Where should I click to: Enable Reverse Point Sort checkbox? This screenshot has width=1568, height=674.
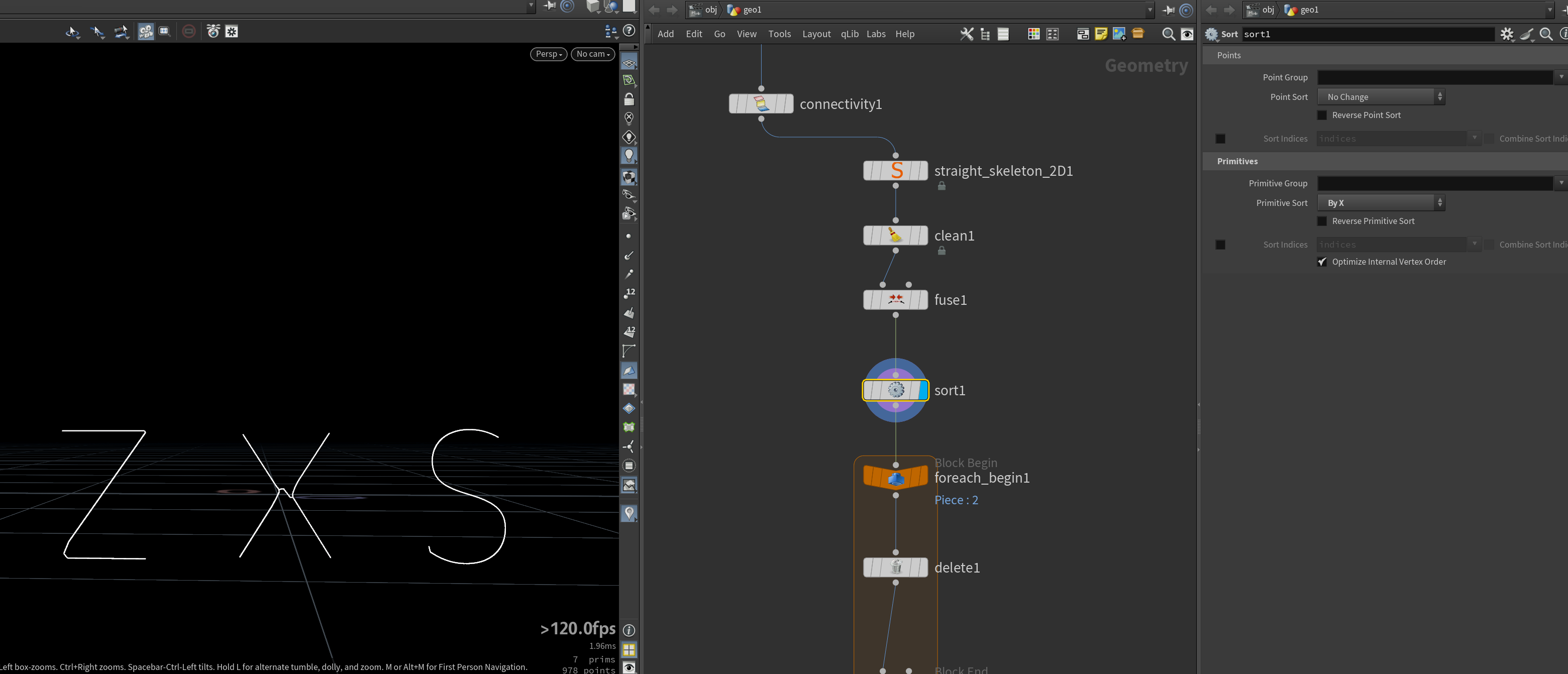tap(1322, 115)
